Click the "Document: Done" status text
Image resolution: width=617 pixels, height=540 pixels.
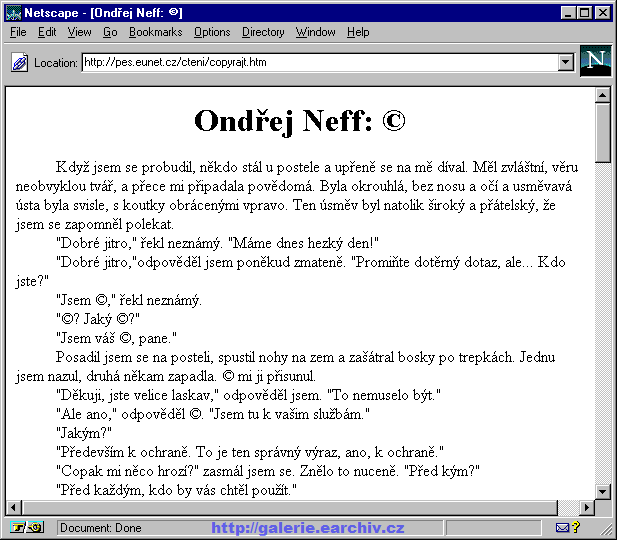pos(101,528)
